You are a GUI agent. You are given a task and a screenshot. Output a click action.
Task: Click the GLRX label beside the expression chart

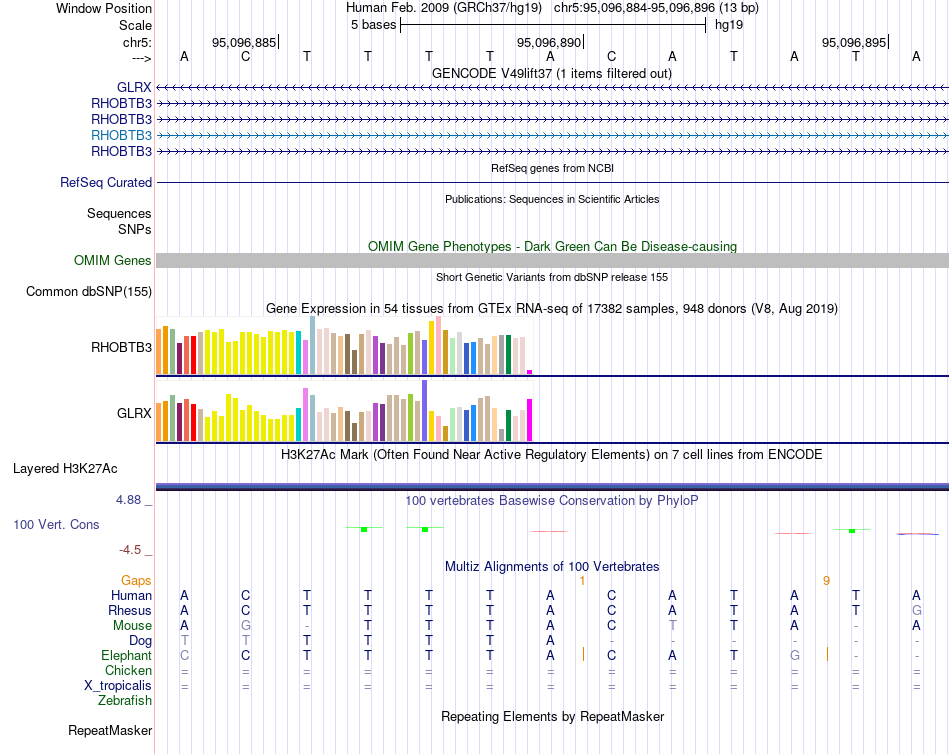click(134, 413)
